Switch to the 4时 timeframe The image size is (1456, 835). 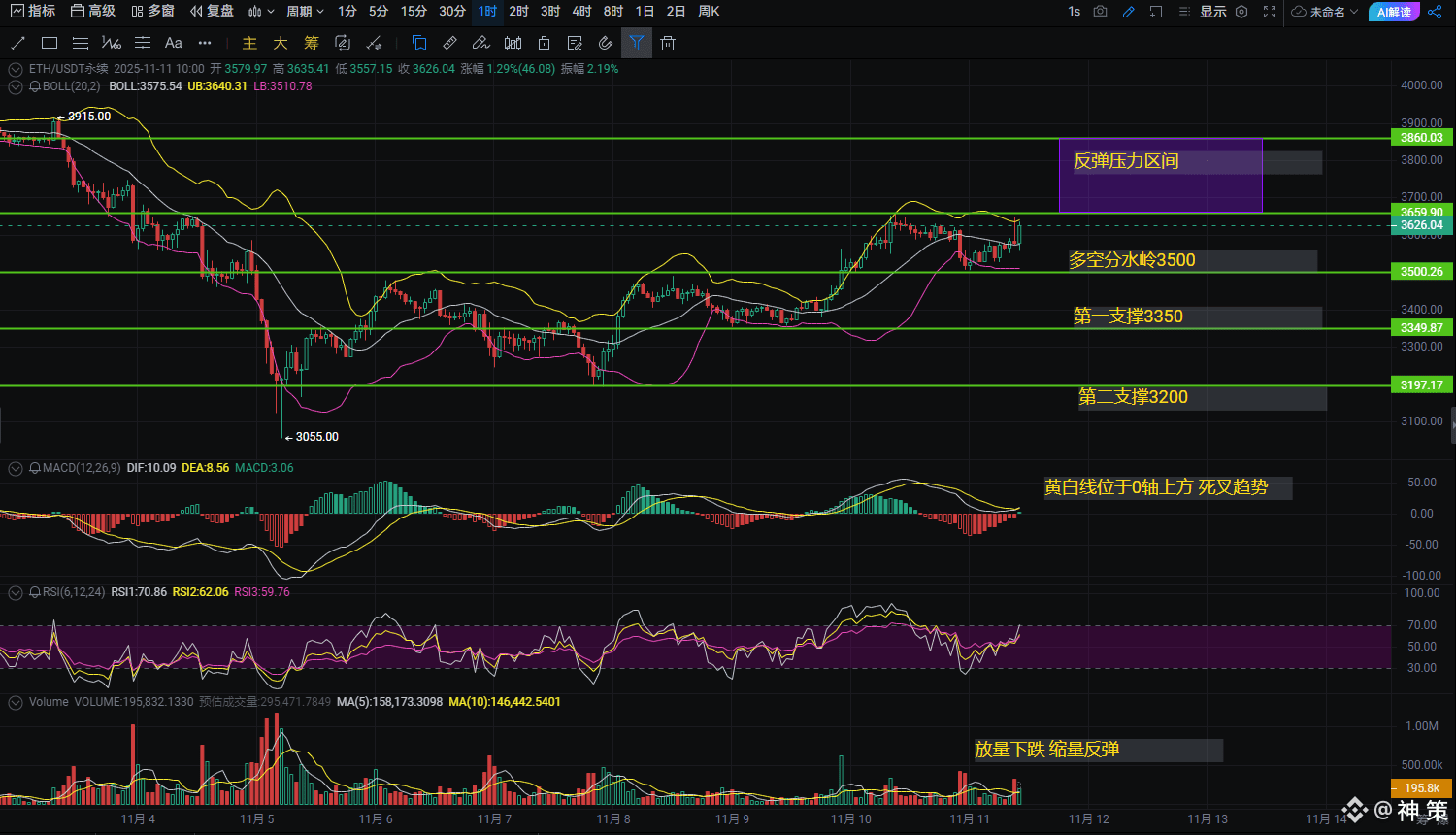[581, 12]
